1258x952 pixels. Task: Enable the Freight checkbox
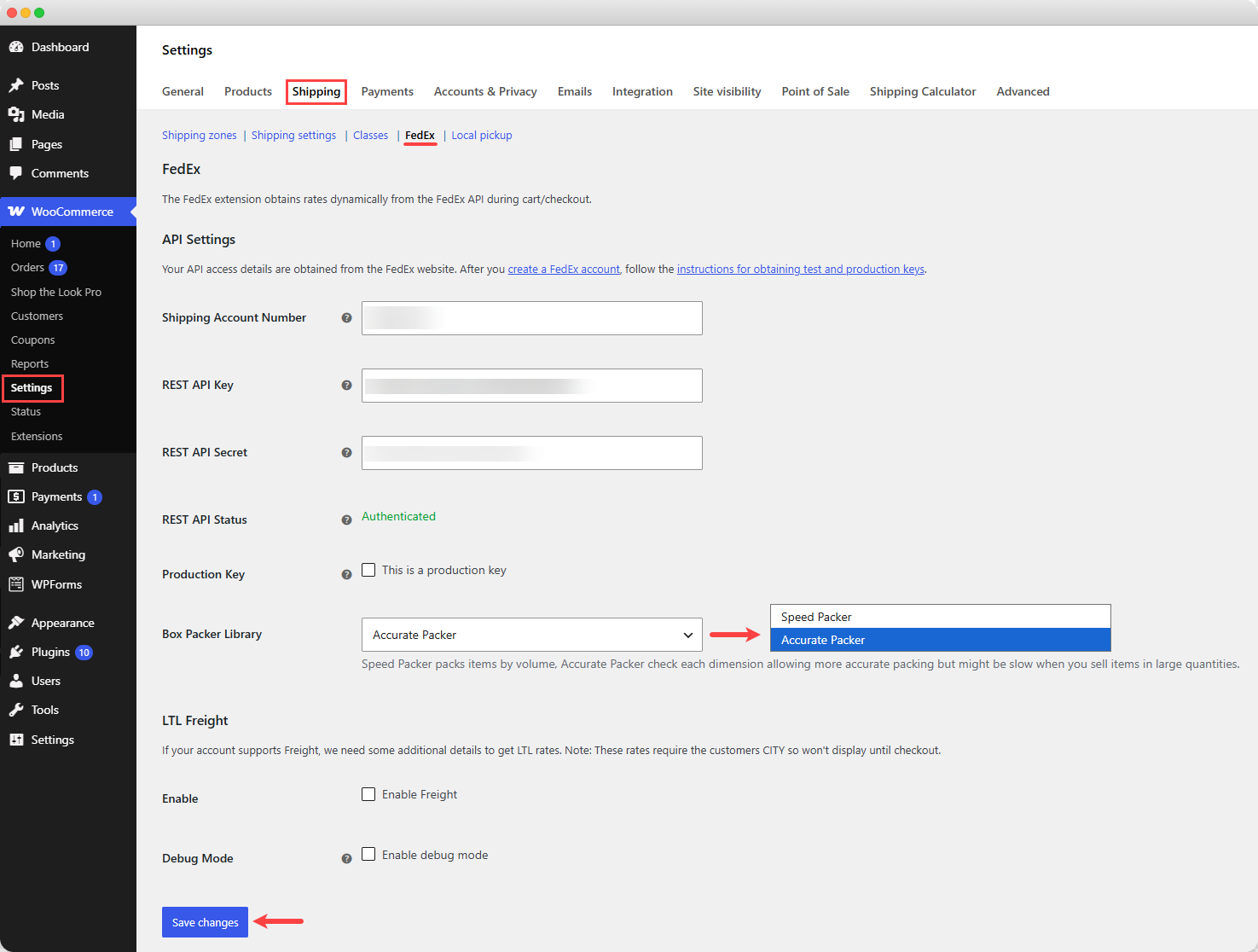point(368,794)
